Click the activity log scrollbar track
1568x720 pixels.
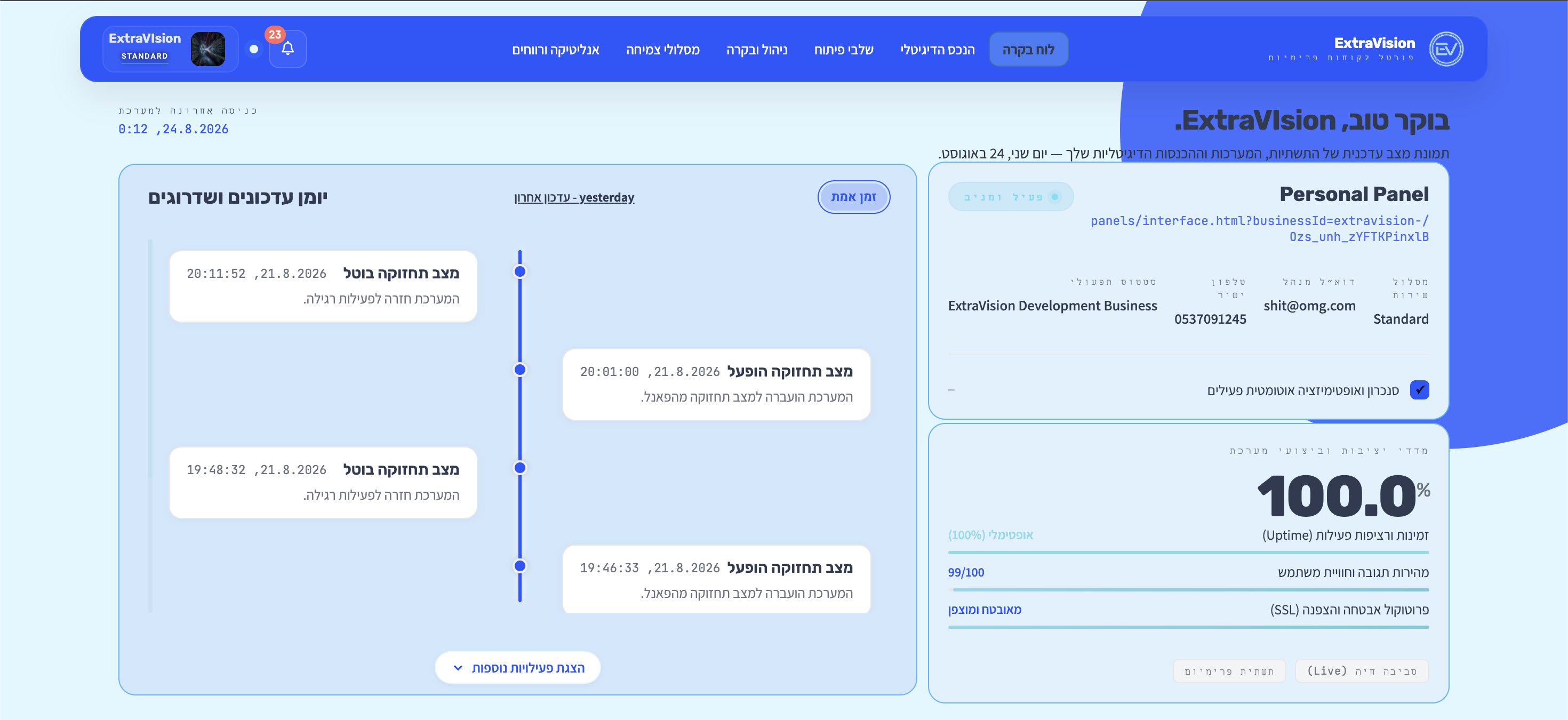pyautogui.click(x=150, y=426)
